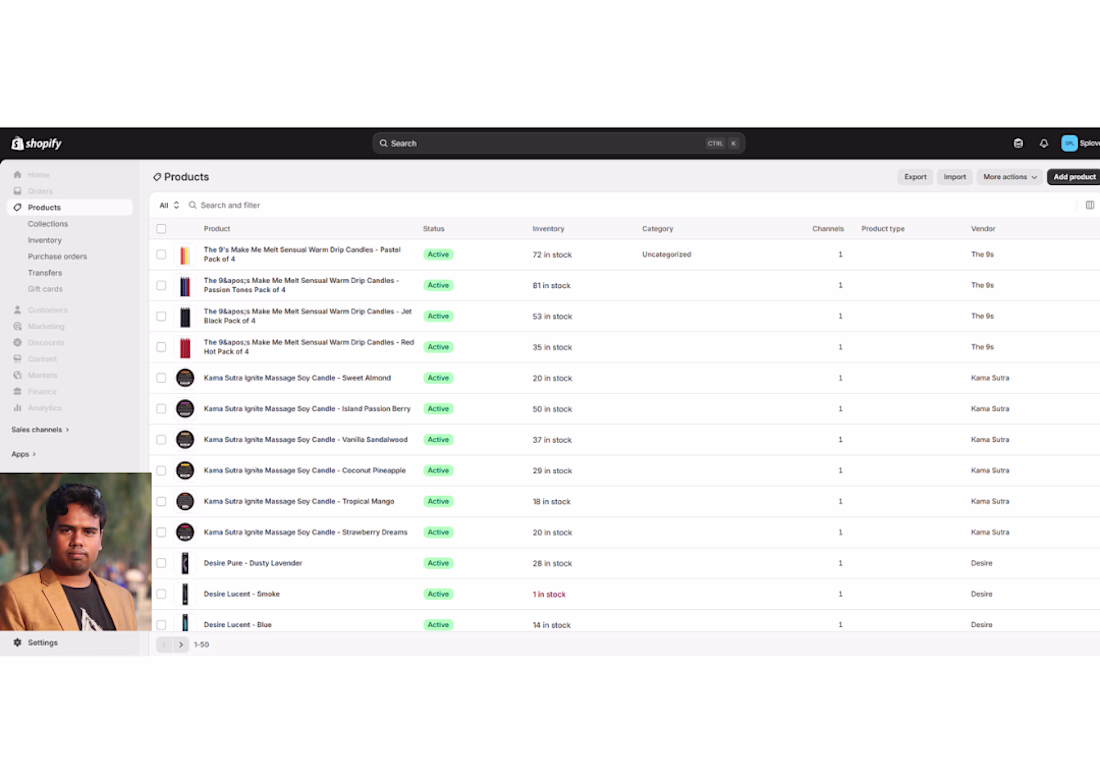Open the notifications bell icon

1044,143
